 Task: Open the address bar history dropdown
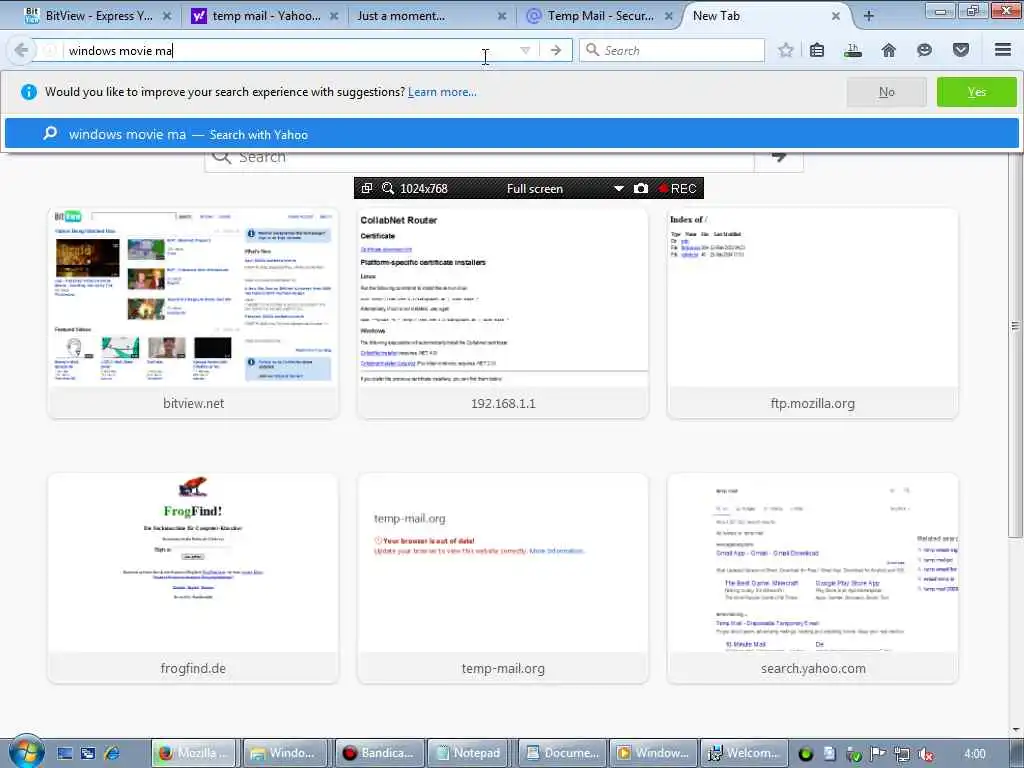[525, 50]
